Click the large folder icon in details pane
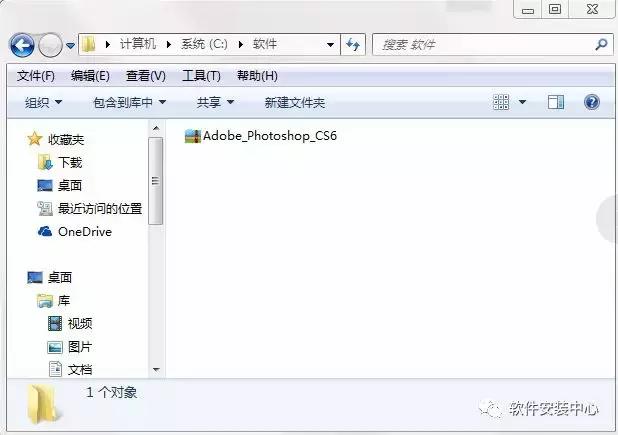The height and width of the screenshot is (435, 618). (x=44, y=404)
